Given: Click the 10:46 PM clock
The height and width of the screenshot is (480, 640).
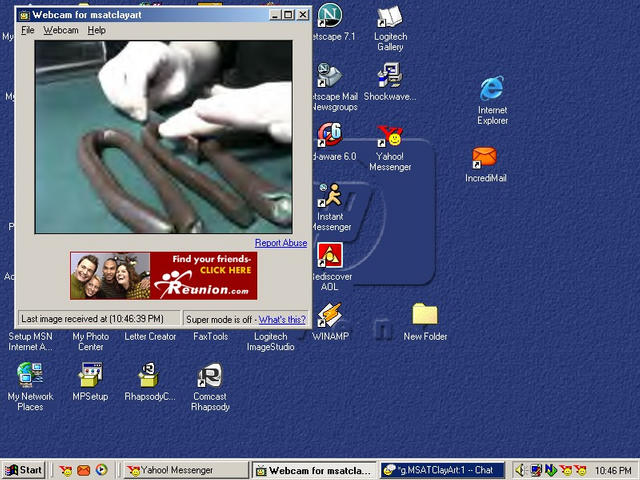Looking at the screenshot, I should pyautogui.click(x=613, y=471).
